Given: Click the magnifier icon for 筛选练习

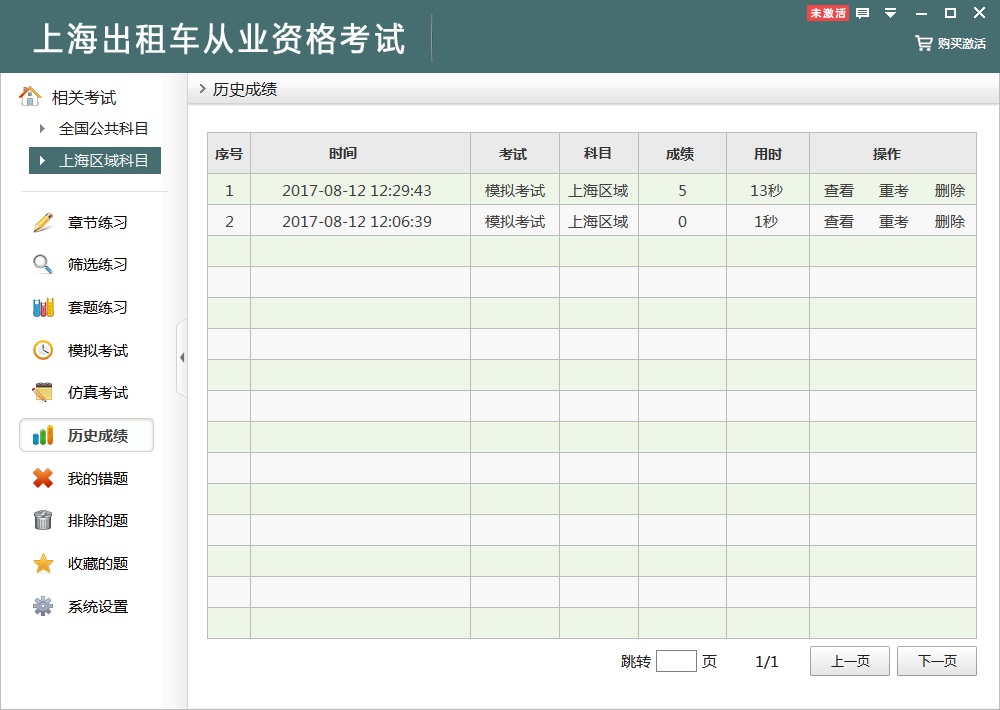Looking at the screenshot, I should click(x=43, y=265).
